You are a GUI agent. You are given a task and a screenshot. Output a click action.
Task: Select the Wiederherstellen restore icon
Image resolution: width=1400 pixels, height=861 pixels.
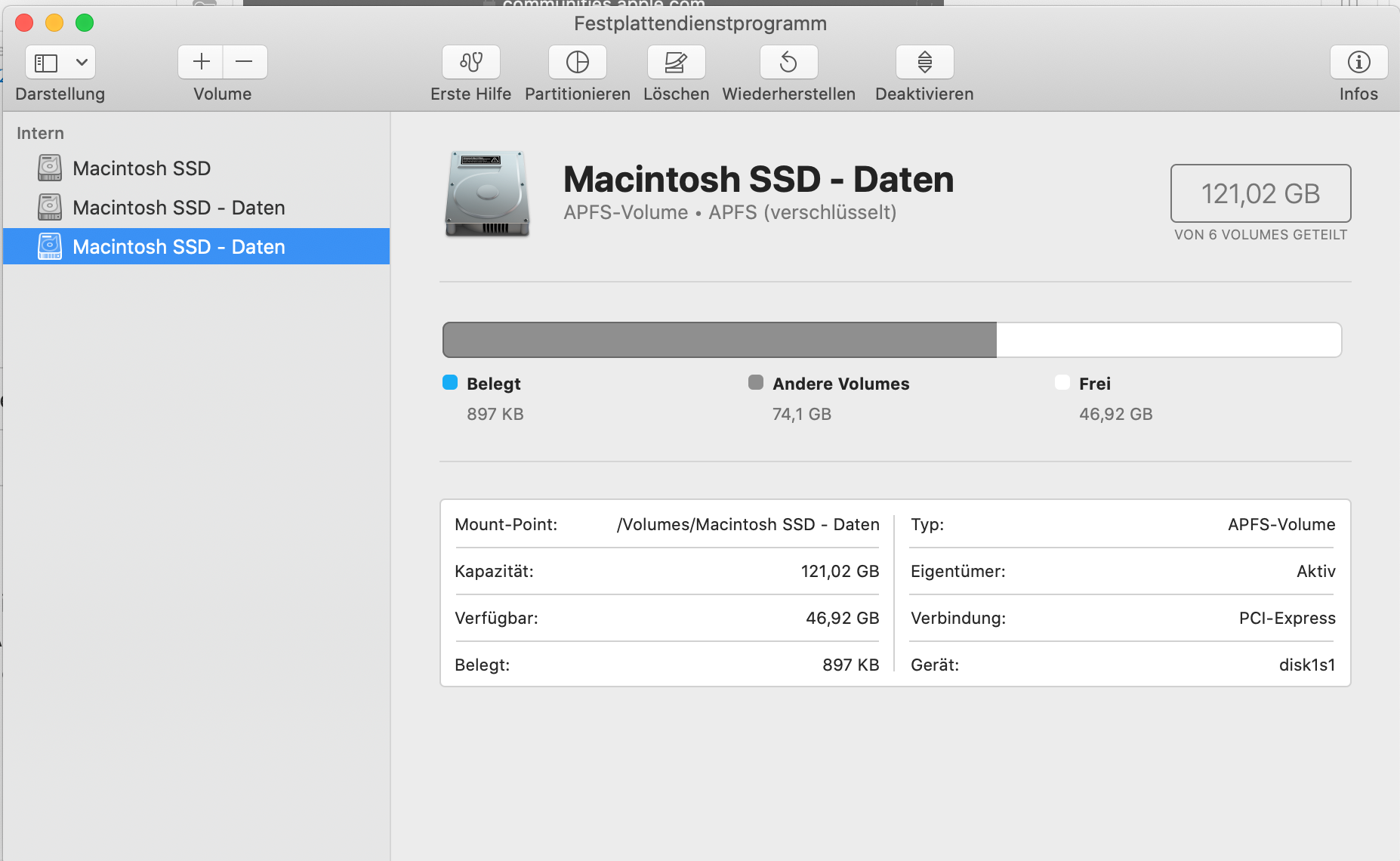click(788, 62)
